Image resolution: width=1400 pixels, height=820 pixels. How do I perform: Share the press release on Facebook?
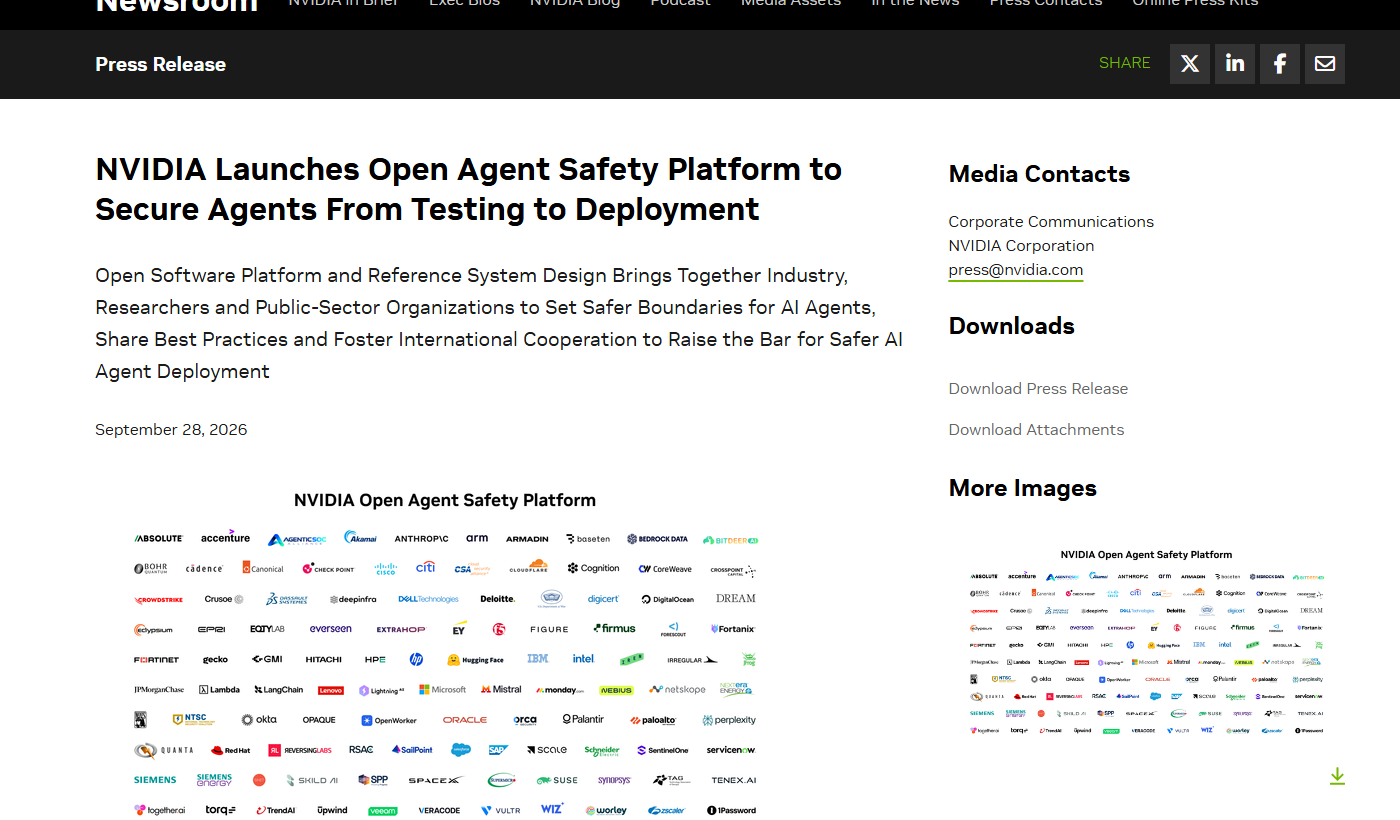1280,64
